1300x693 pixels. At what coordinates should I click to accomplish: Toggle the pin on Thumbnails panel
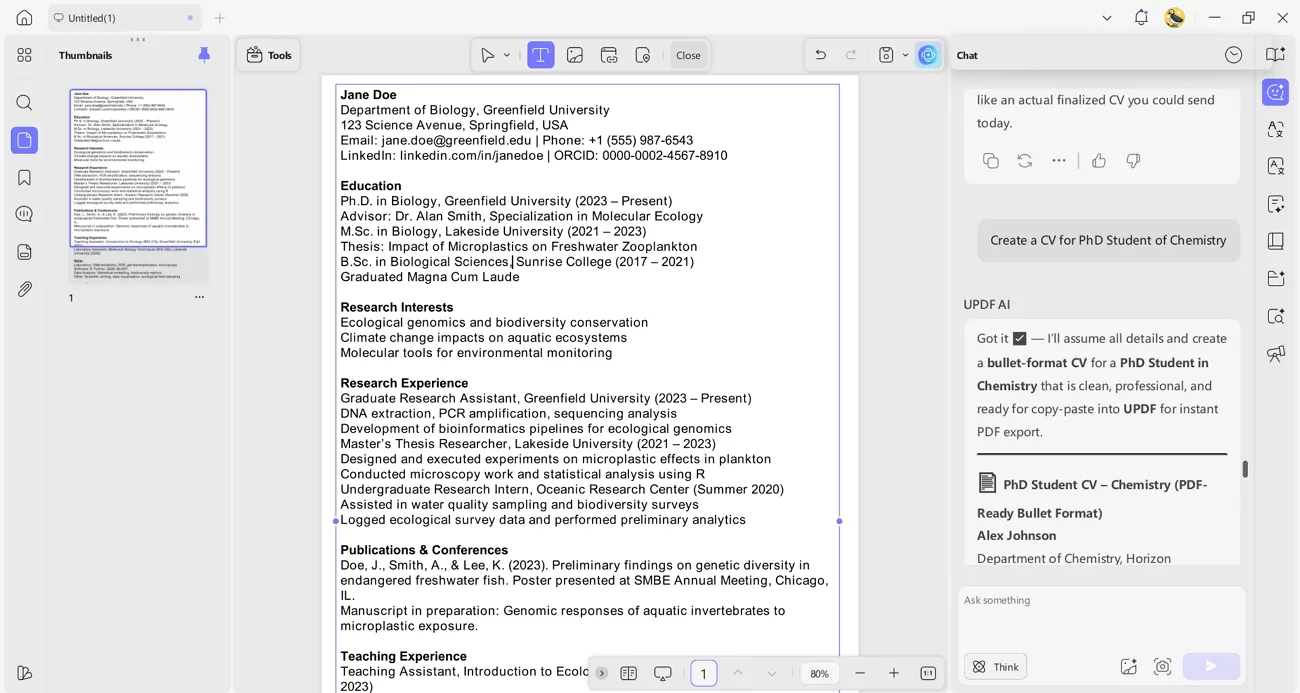point(204,55)
